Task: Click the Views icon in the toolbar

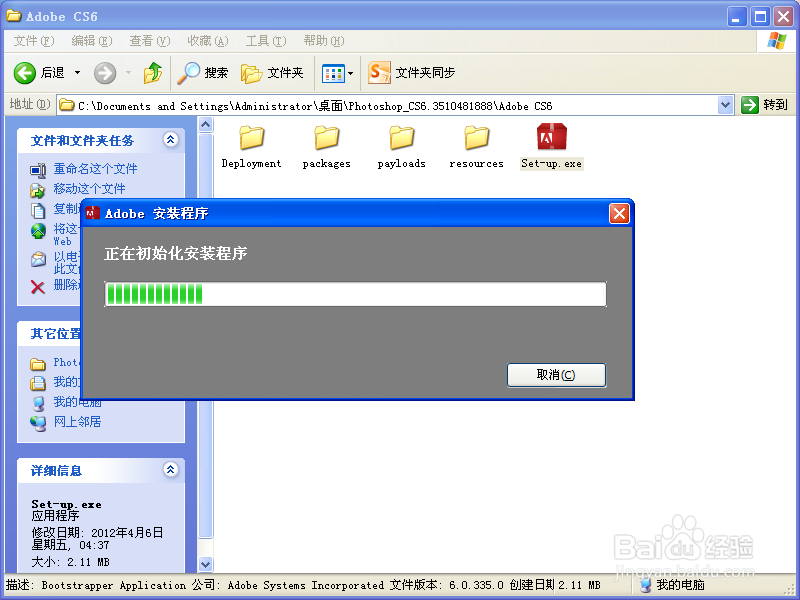Action: 330,72
